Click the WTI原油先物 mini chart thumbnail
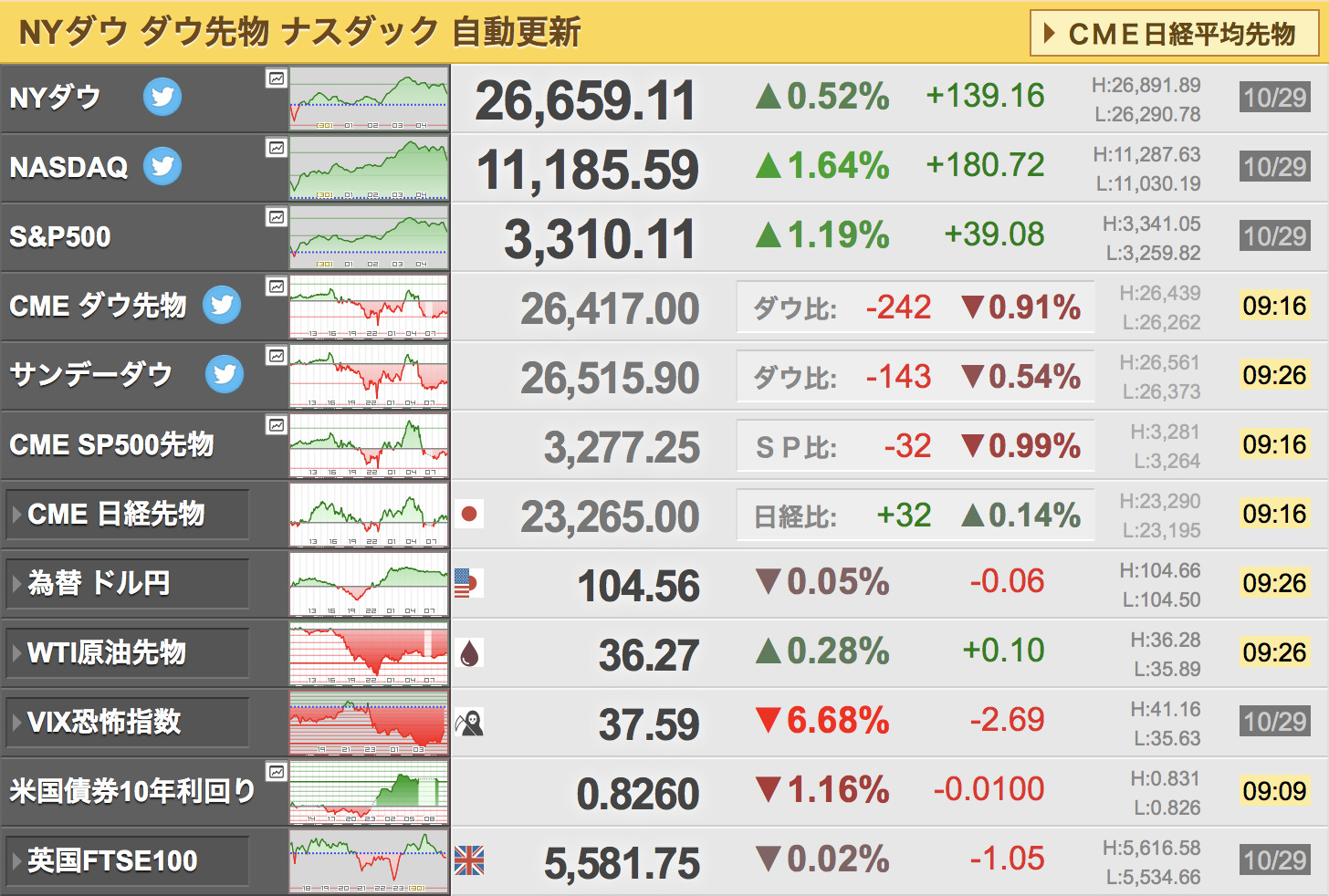1329x896 pixels. point(369,653)
